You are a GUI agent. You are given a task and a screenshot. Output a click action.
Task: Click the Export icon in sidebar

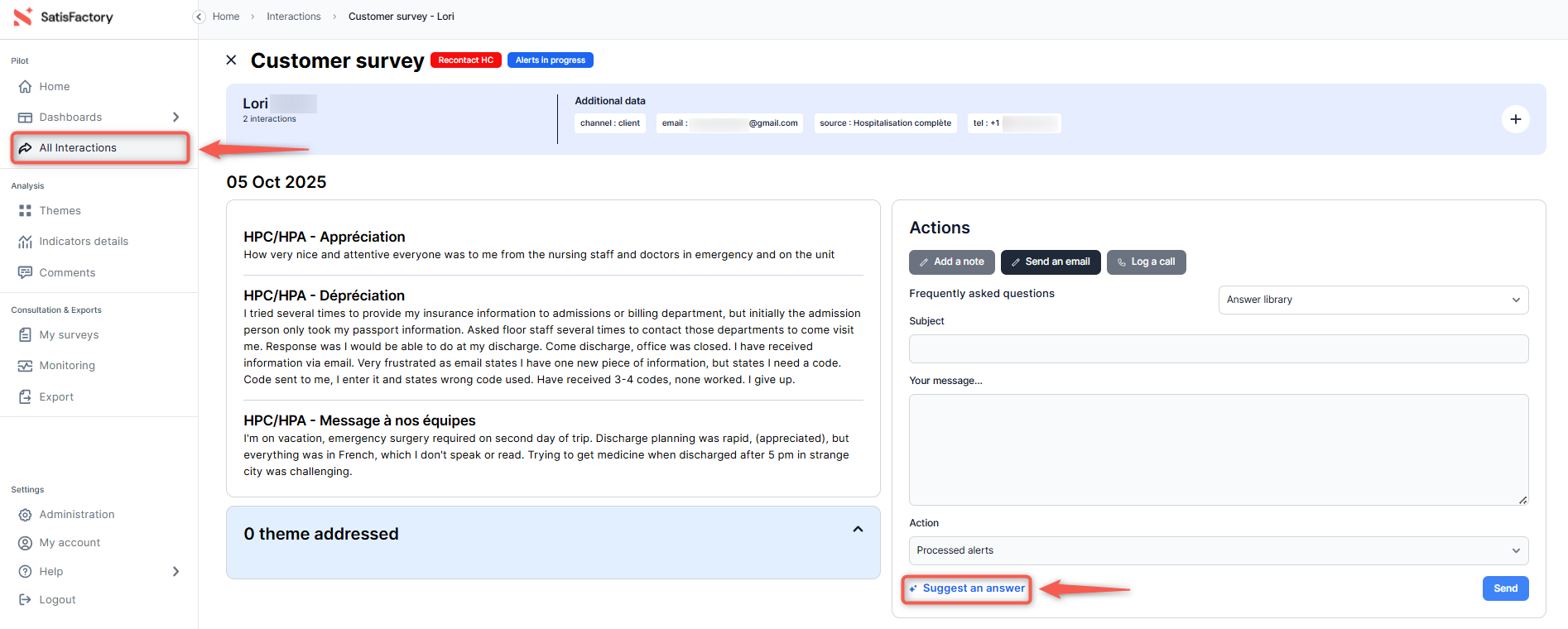tap(25, 397)
